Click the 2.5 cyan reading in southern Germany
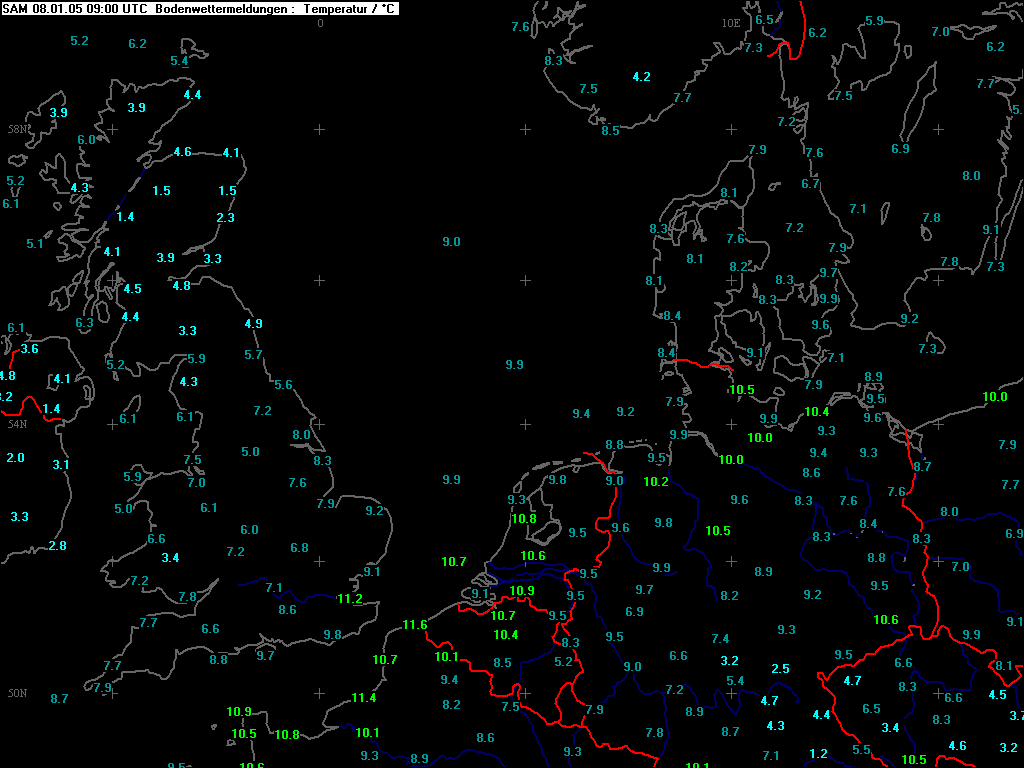This screenshot has width=1024, height=768. point(780,669)
